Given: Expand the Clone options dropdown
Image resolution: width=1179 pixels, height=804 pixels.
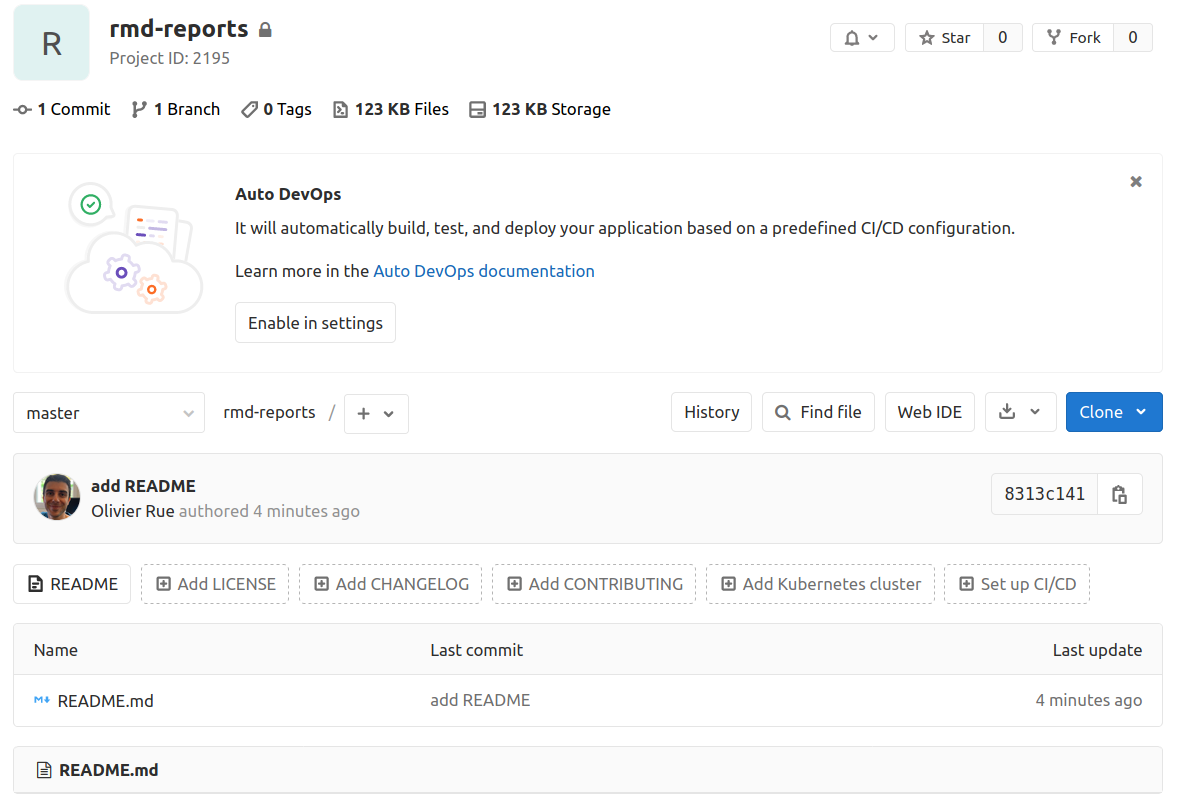Looking at the screenshot, I should 1113,412.
